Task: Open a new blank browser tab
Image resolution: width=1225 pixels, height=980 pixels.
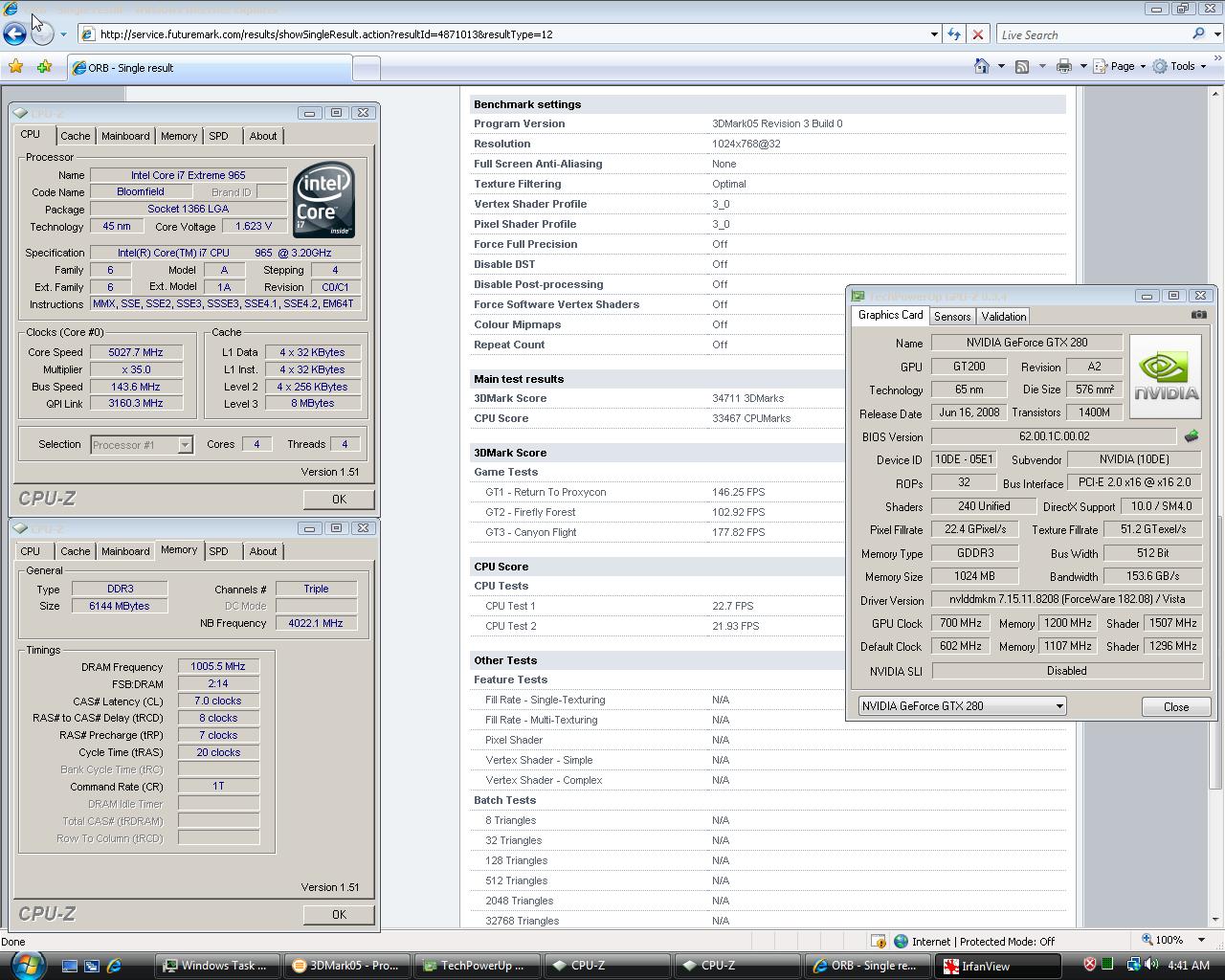Action: [x=367, y=68]
